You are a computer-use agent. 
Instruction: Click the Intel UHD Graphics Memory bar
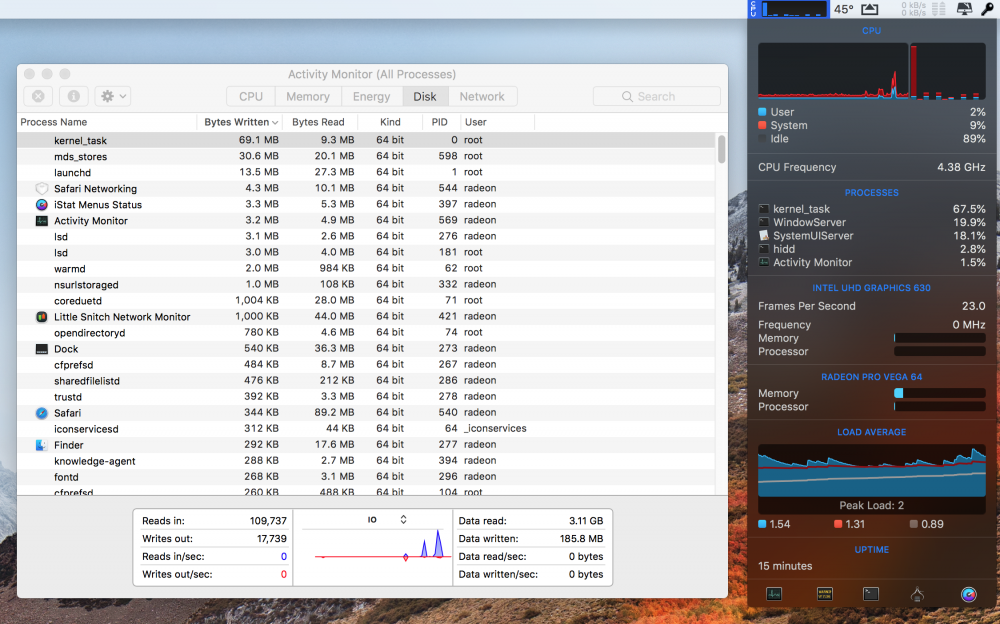[939, 338]
